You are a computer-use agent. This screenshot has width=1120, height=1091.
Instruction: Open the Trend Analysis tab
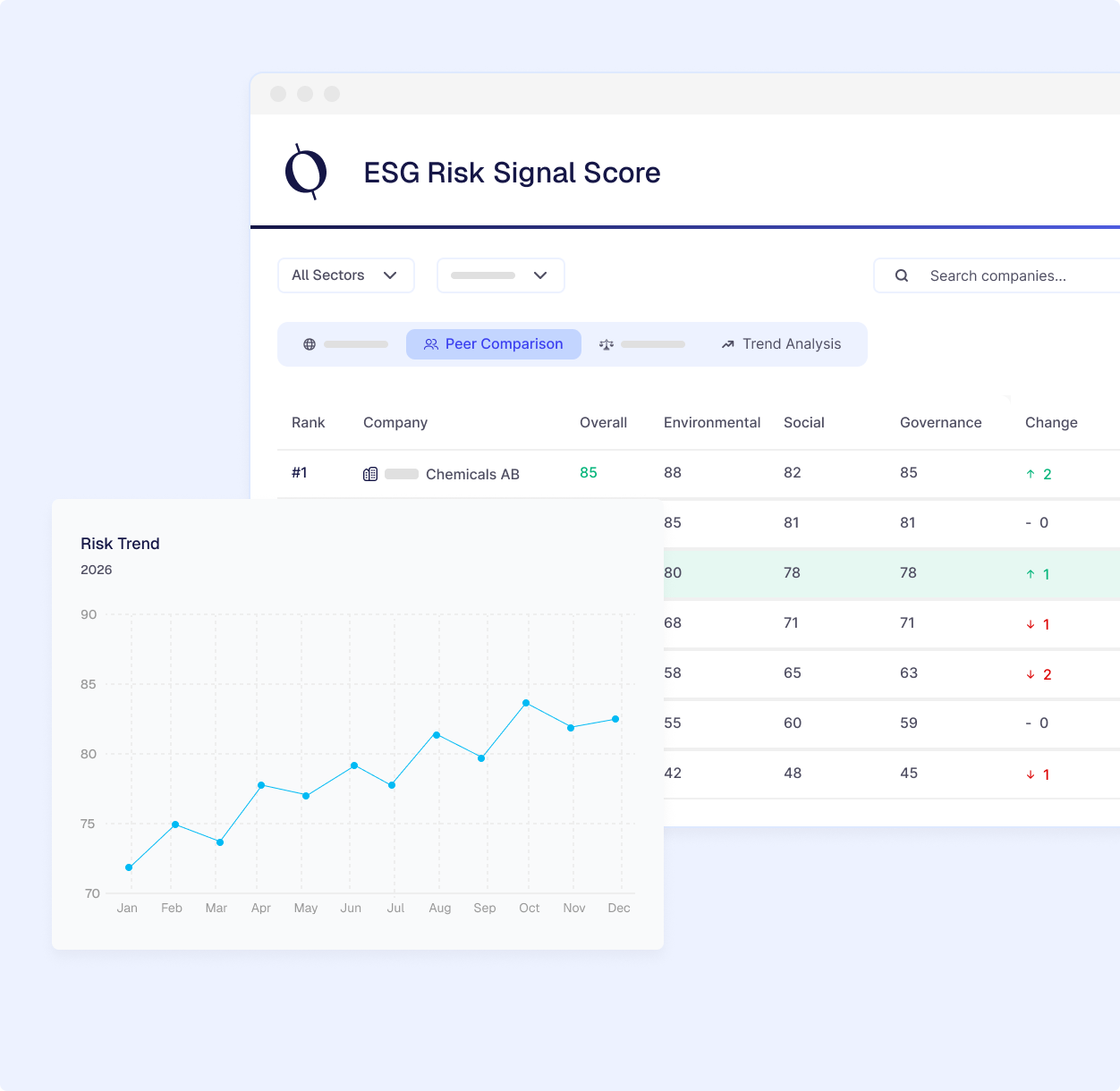click(782, 344)
